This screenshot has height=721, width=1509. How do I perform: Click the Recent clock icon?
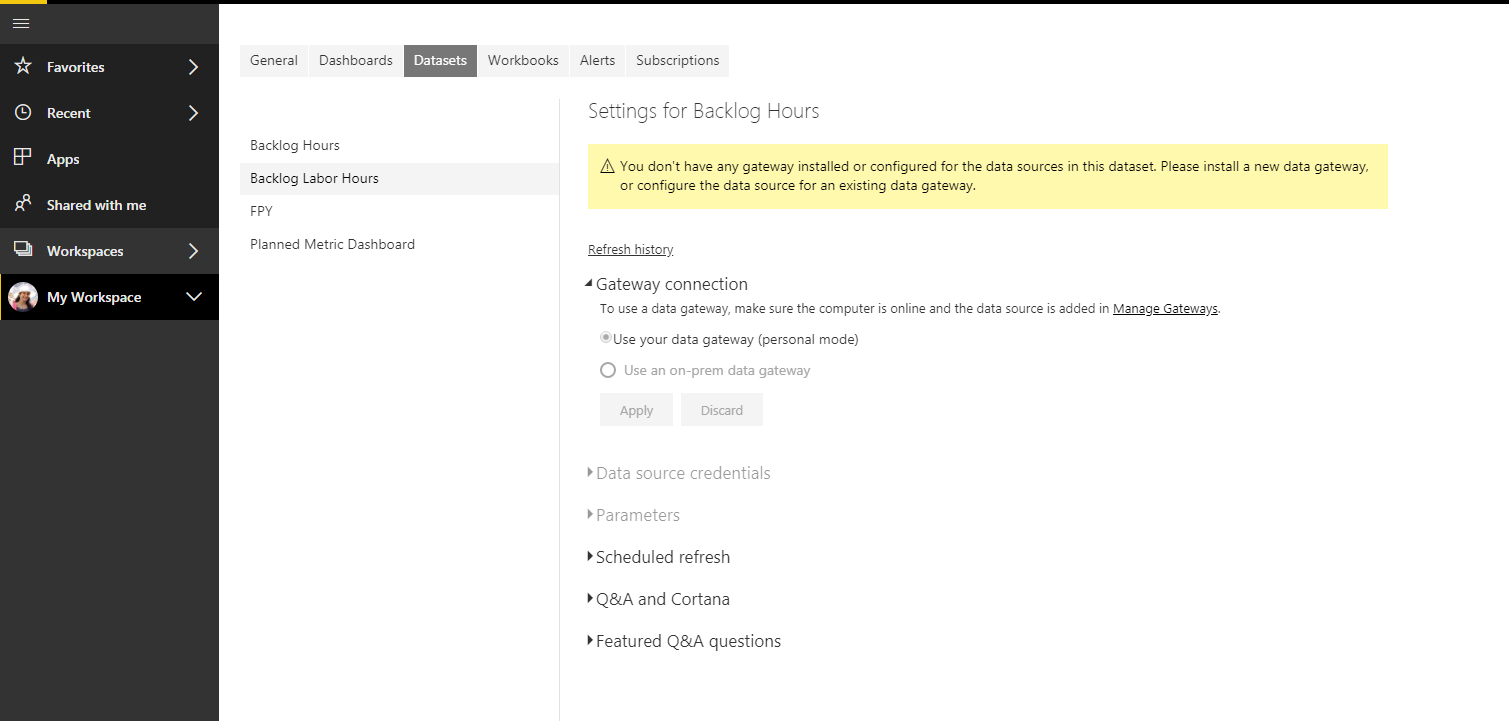pos(23,112)
